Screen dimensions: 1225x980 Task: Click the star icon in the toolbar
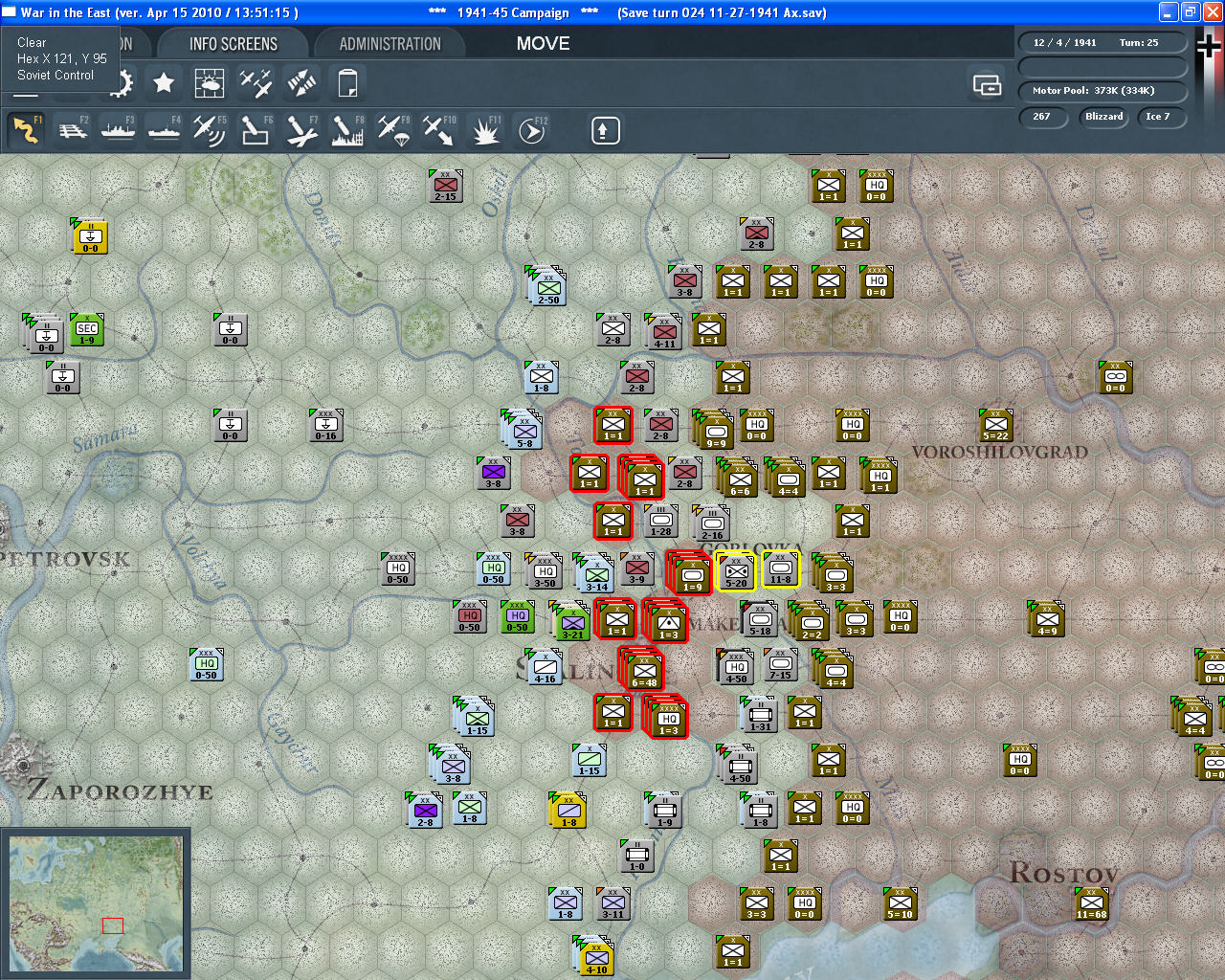tap(164, 83)
